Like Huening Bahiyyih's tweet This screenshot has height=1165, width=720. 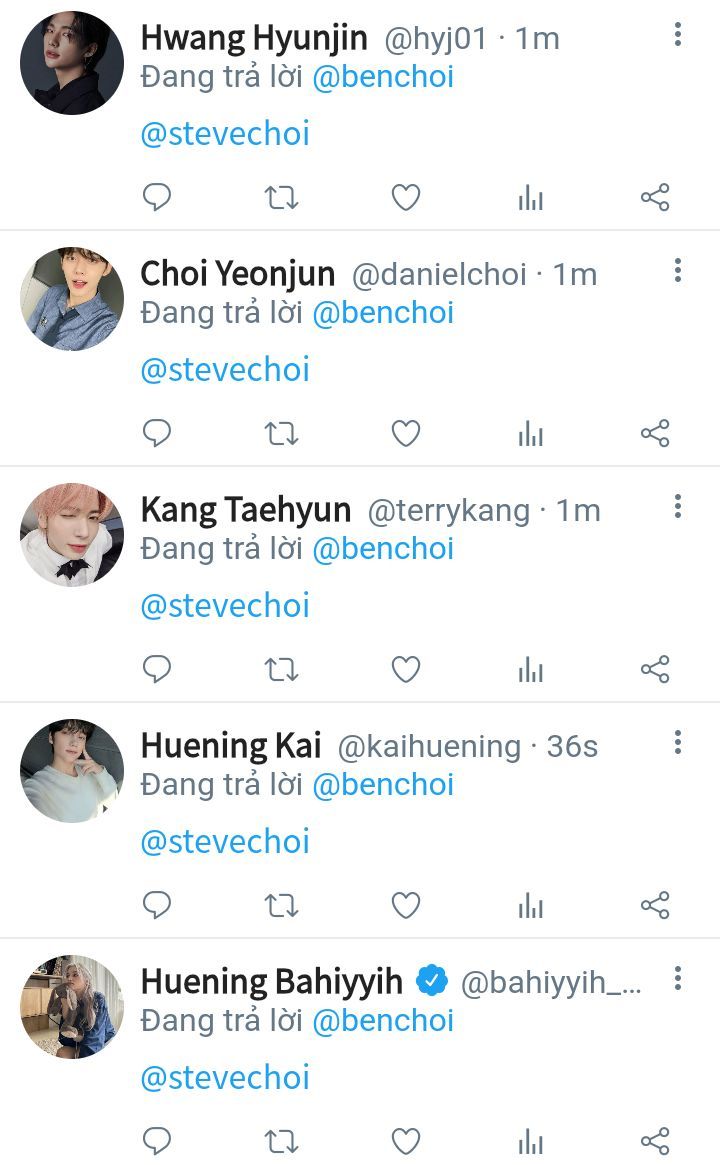[x=405, y=1140]
